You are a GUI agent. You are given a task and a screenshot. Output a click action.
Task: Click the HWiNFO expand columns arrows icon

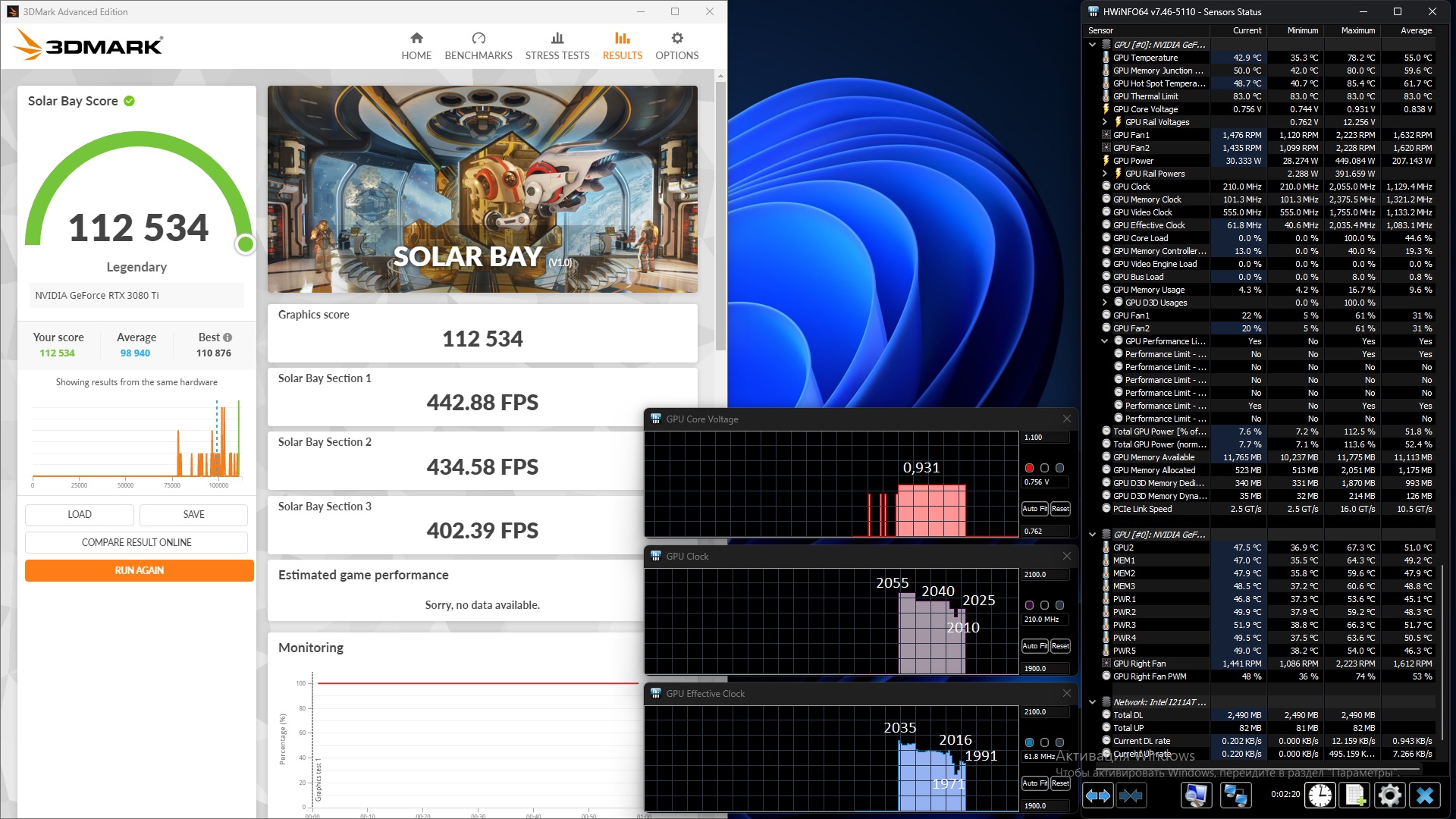tap(1097, 795)
